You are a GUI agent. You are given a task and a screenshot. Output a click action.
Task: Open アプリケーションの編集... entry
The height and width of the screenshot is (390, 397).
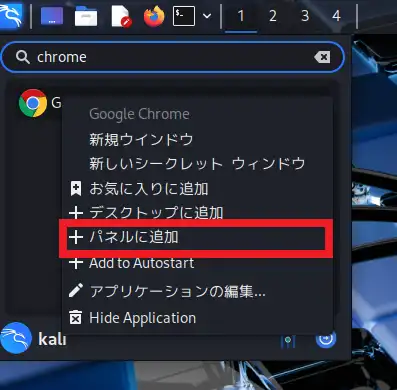point(197,291)
